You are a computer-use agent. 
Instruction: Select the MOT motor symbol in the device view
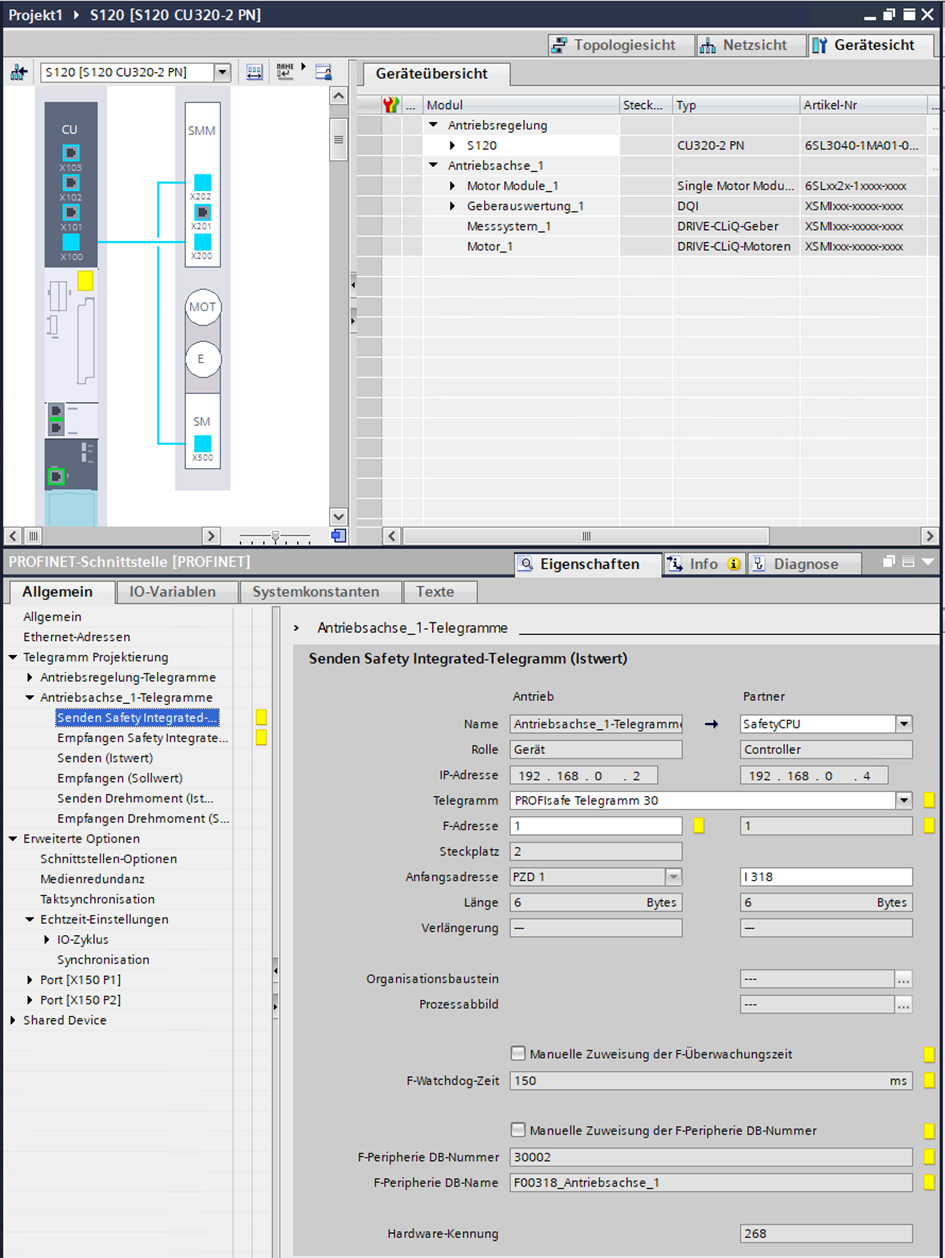coord(202,308)
